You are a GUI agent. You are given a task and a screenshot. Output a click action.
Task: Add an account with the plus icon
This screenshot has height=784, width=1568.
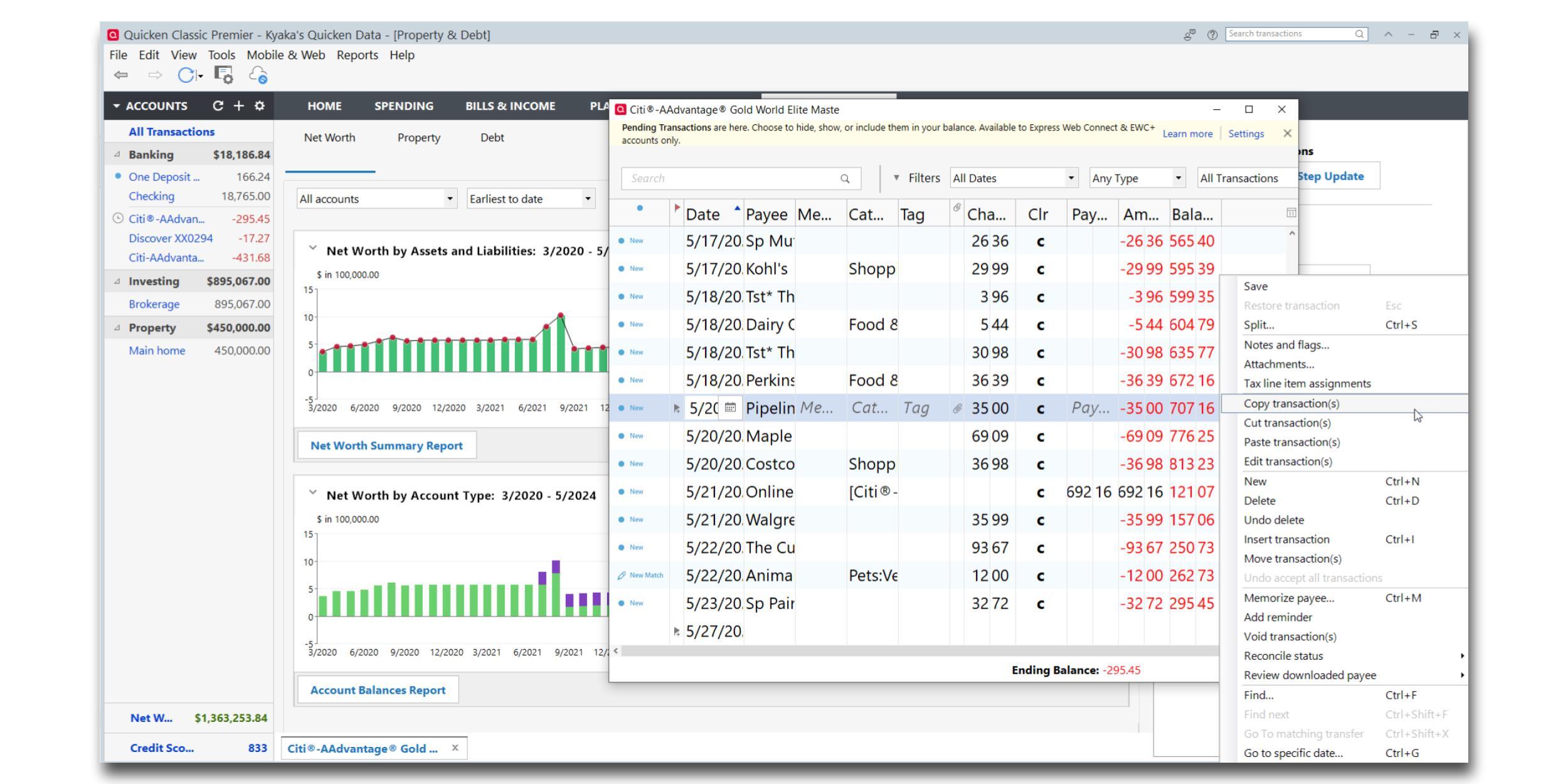(x=238, y=106)
